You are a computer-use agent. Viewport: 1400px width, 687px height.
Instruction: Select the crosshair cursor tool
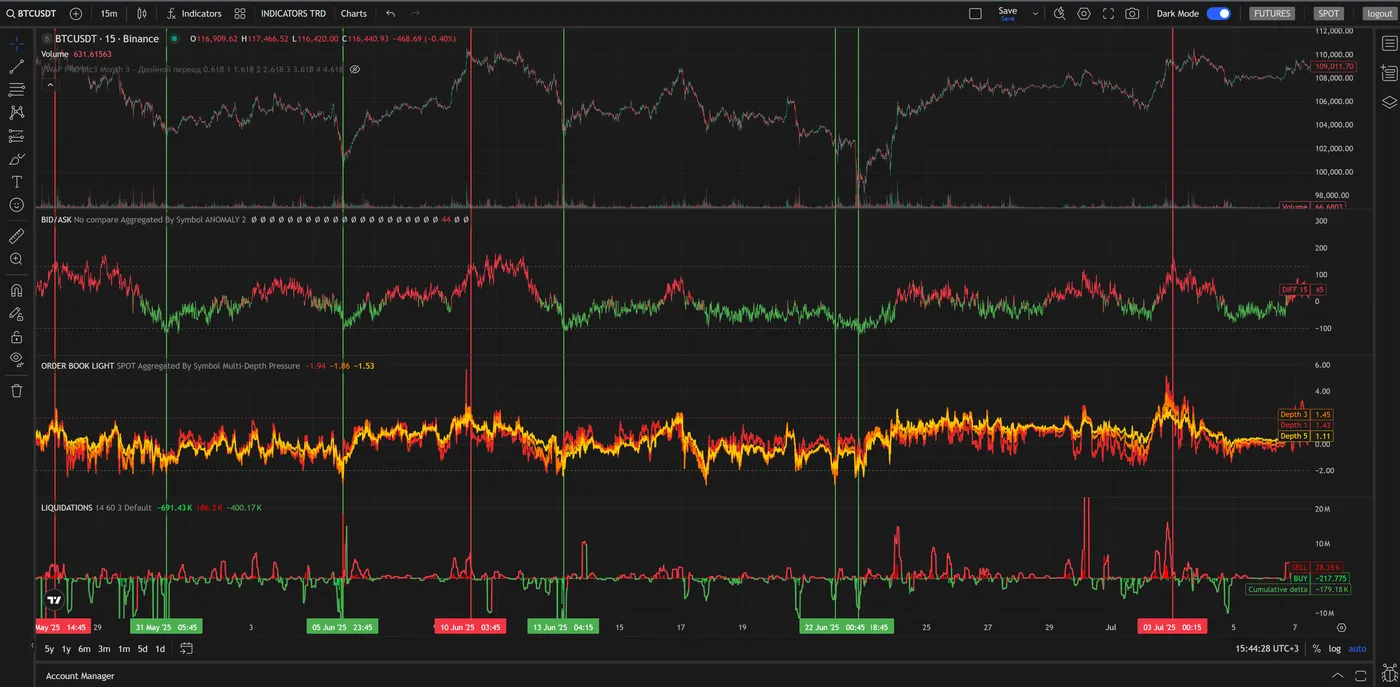click(16, 44)
